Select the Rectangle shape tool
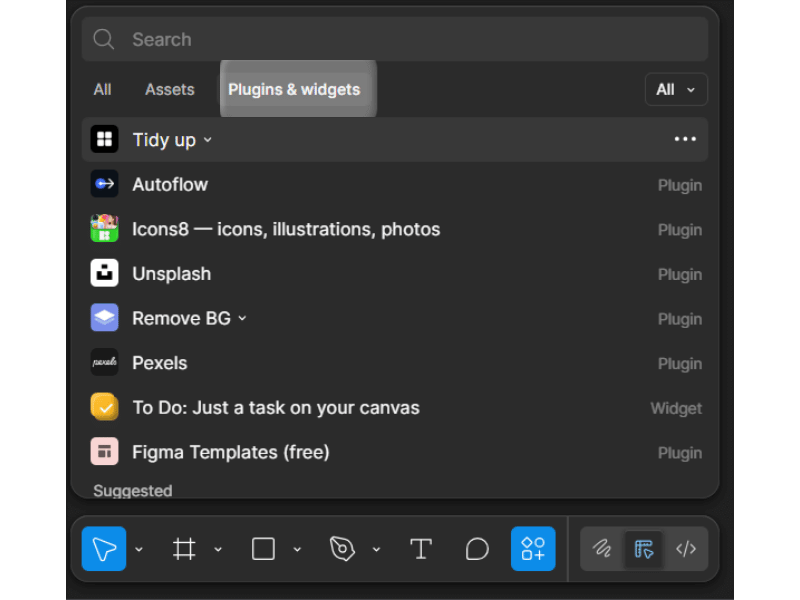The width and height of the screenshot is (800, 600). click(x=263, y=549)
